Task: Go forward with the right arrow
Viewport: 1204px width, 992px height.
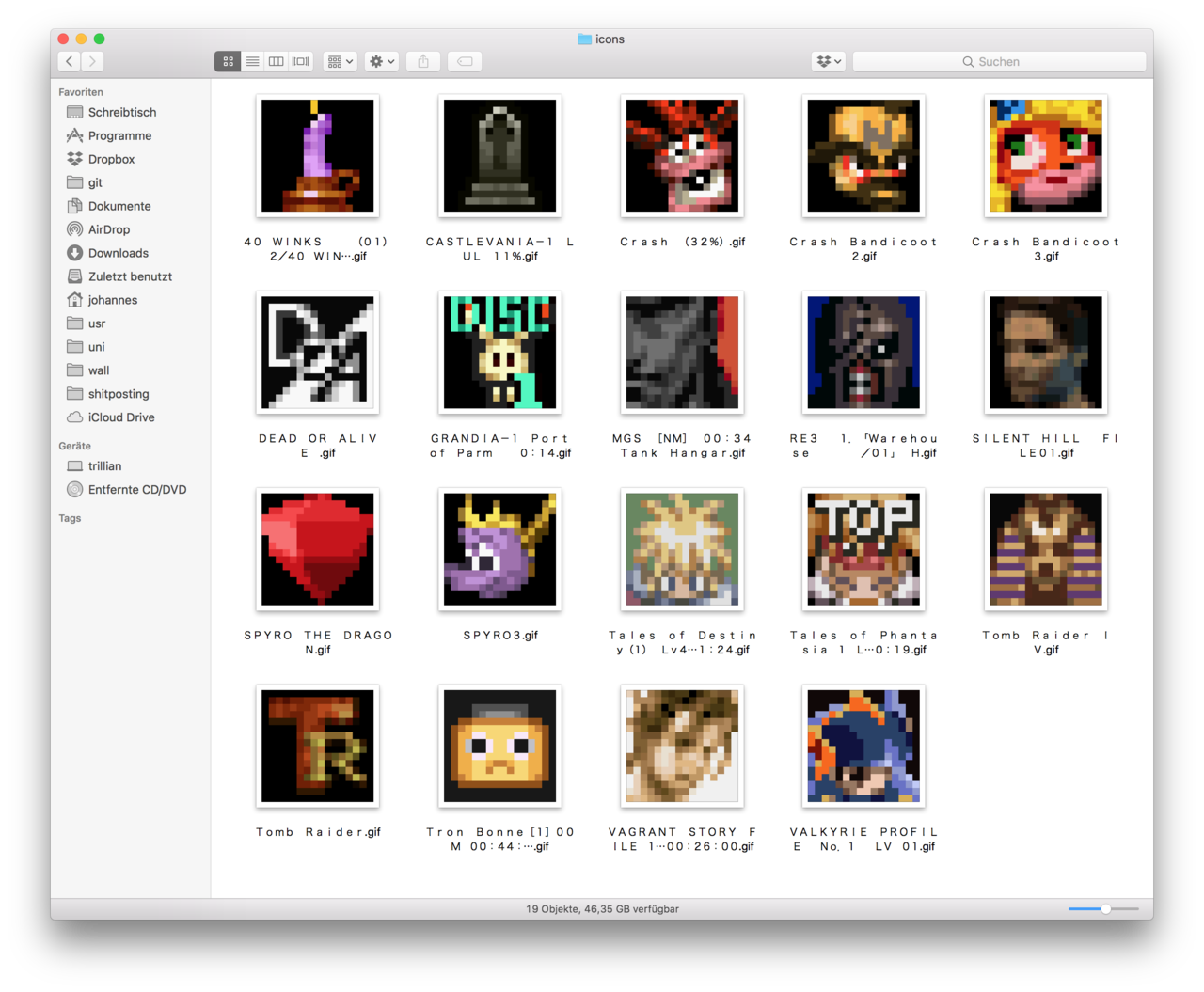Action: pyautogui.click(x=92, y=61)
